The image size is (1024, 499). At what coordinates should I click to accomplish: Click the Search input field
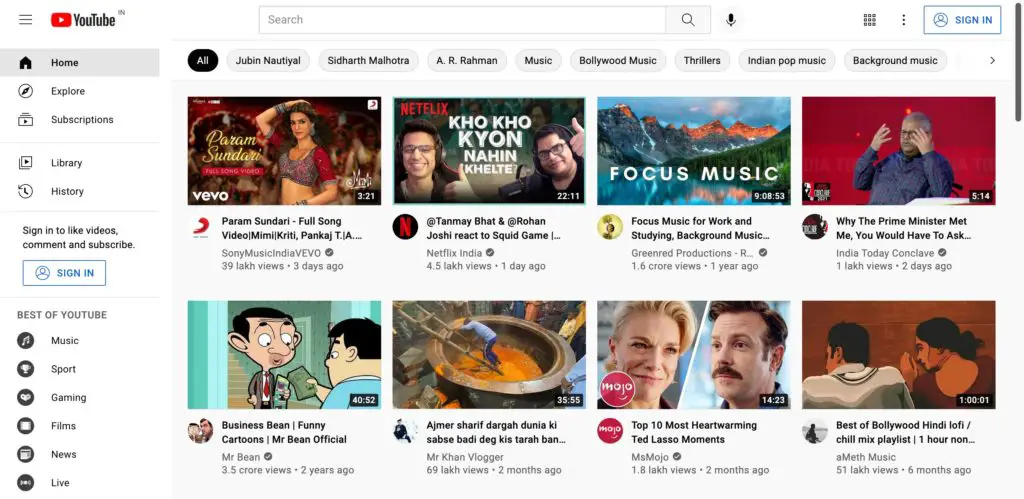[x=462, y=20]
